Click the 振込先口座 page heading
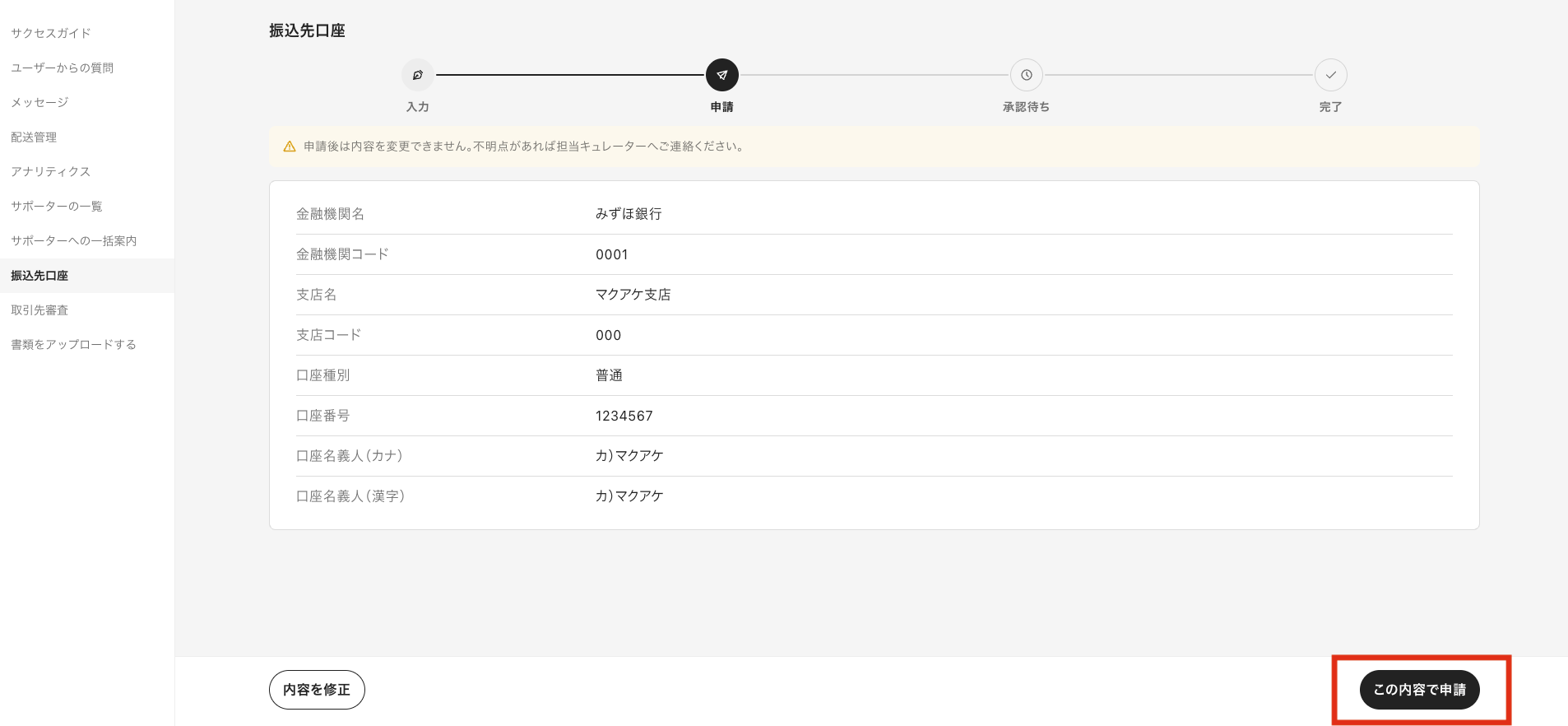Viewport: 1568px width, 726px height. (x=307, y=30)
